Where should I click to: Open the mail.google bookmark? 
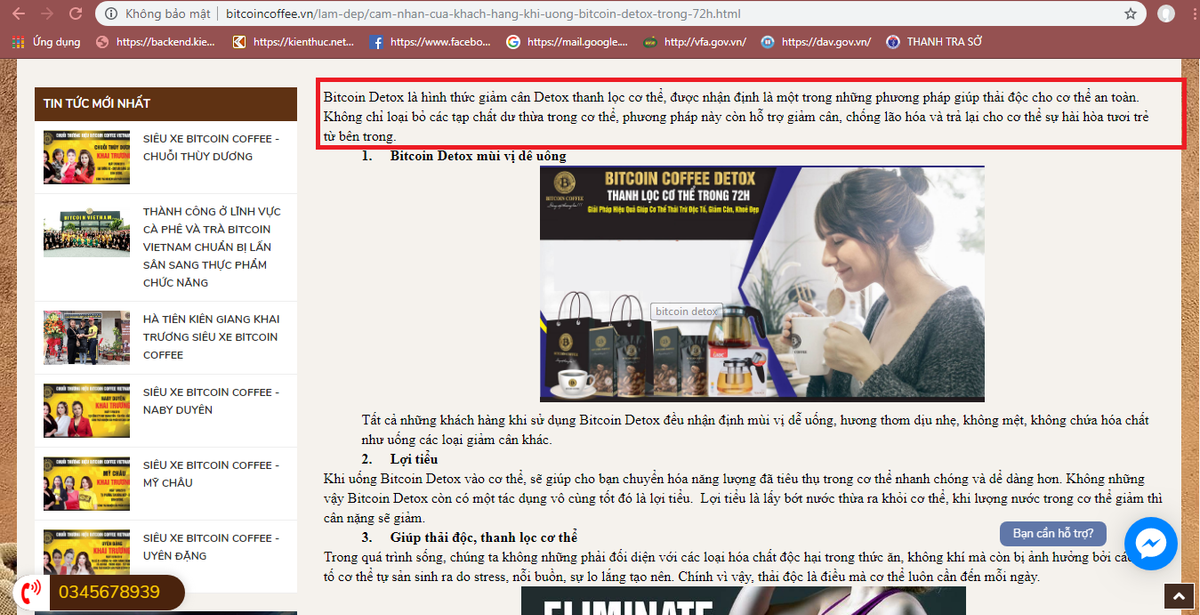point(568,42)
